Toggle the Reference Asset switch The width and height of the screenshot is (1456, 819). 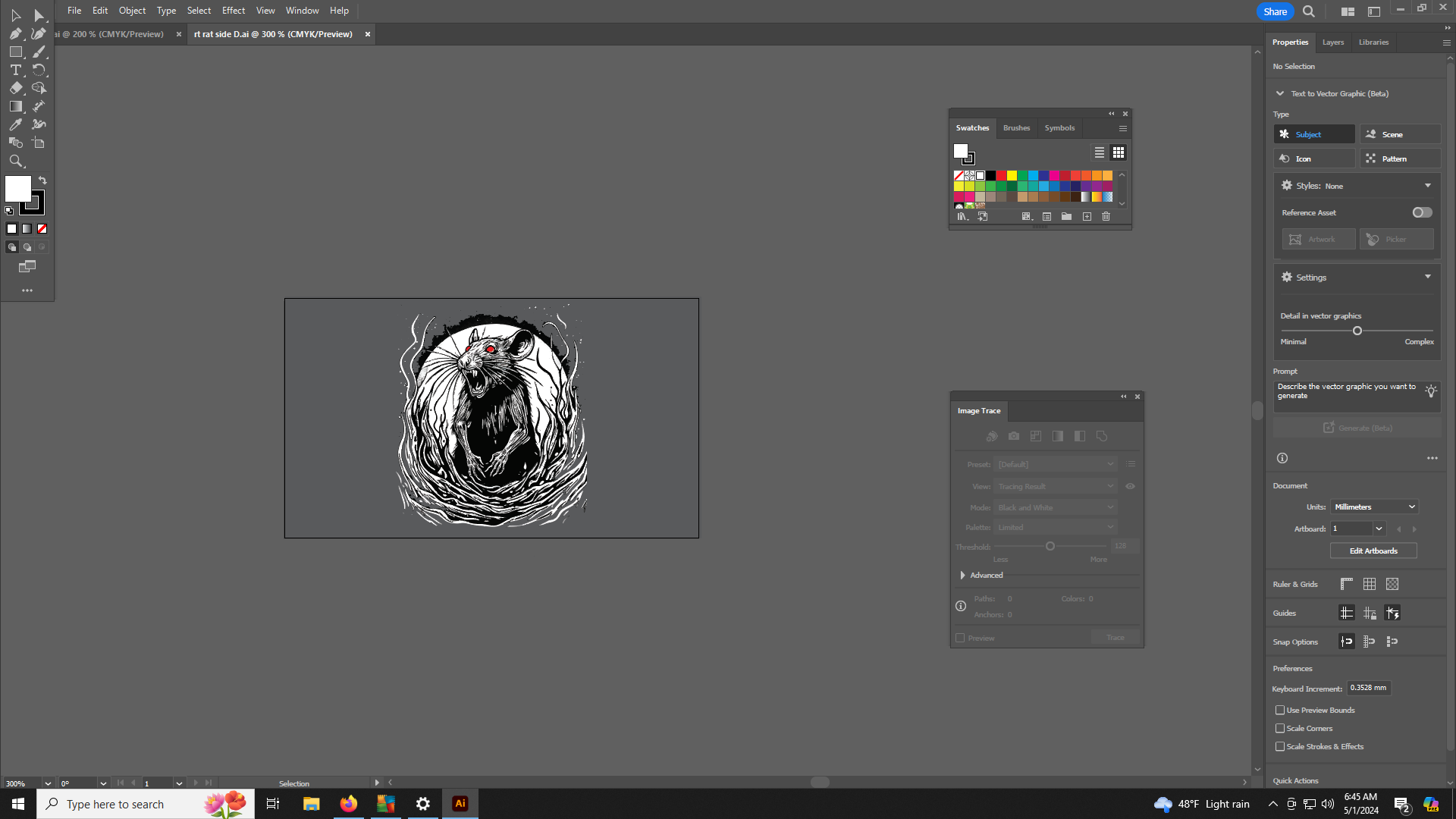pos(1422,212)
